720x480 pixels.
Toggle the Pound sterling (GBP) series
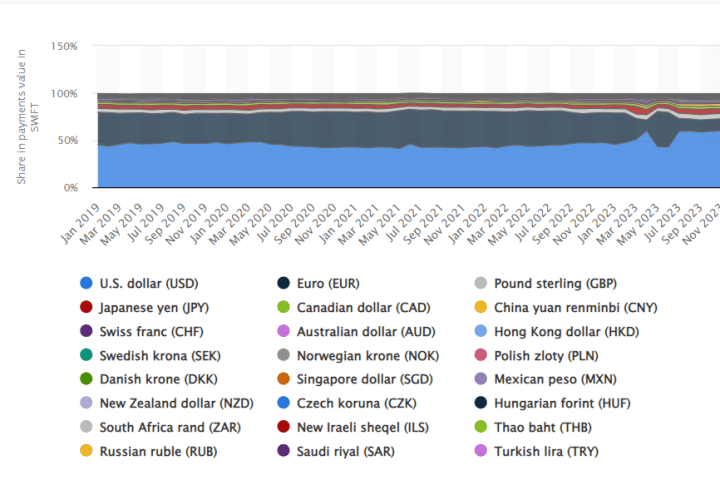tap(544, 283)
